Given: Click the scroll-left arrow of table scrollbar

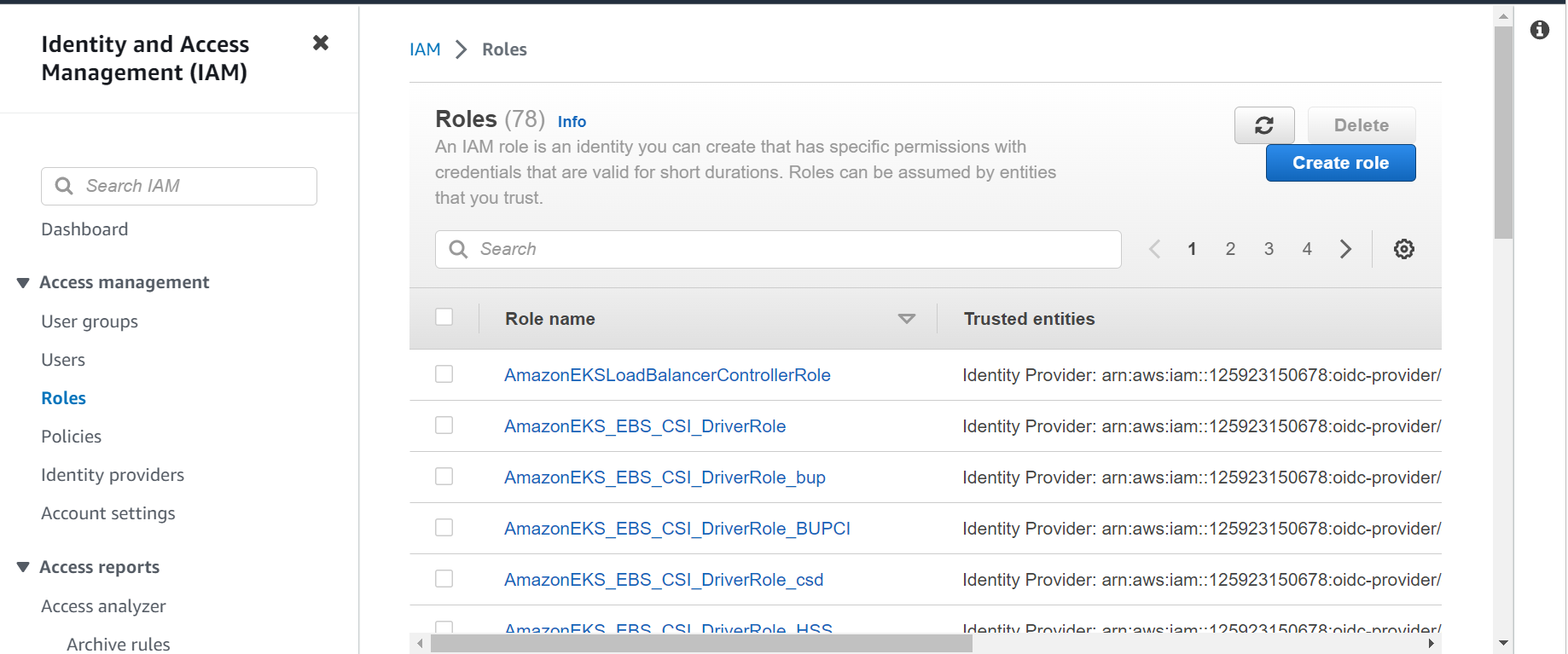Looking at the screenshot, I should 420,643.
